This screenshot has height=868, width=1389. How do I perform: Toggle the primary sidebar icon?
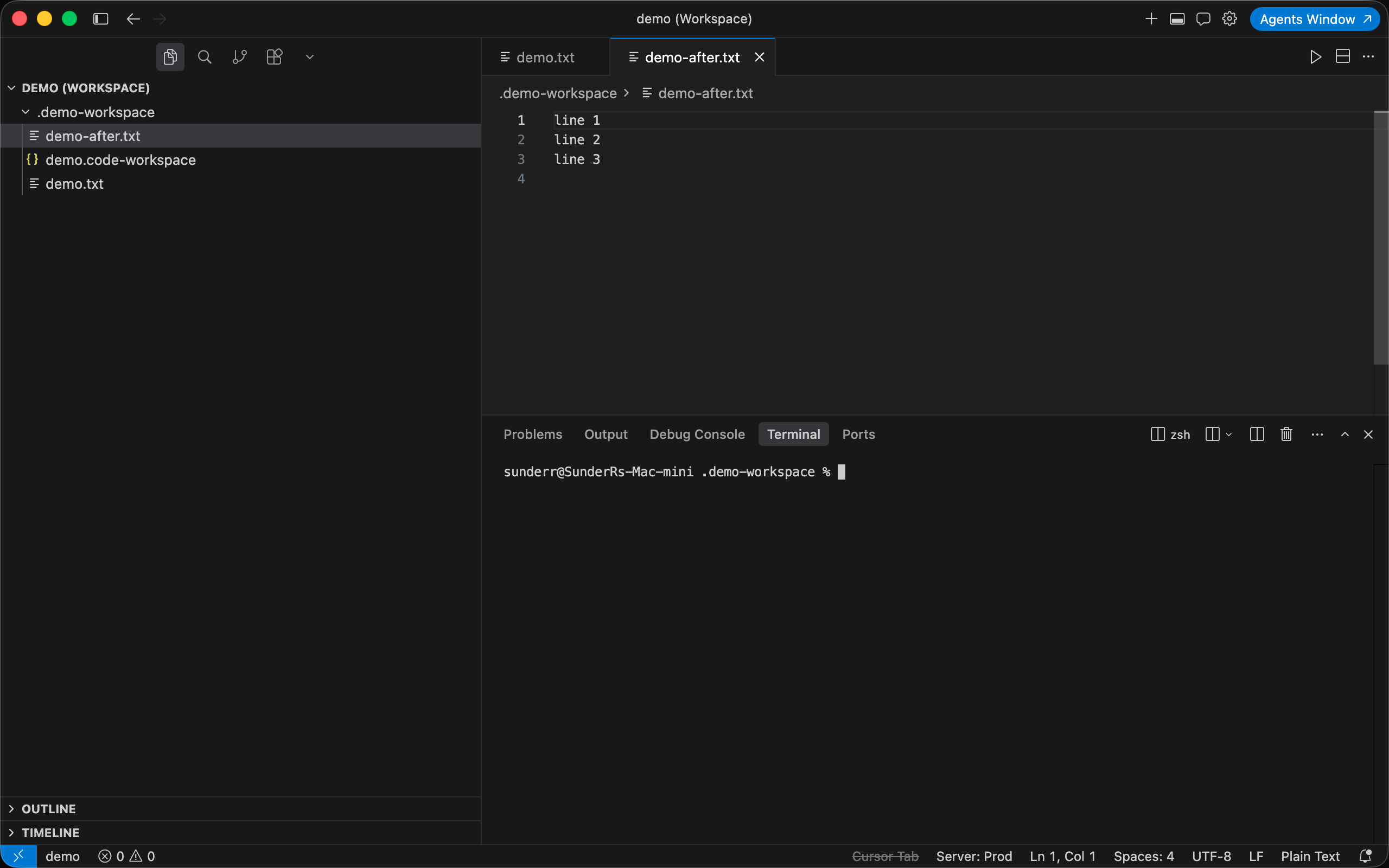[x=100, y=19]
